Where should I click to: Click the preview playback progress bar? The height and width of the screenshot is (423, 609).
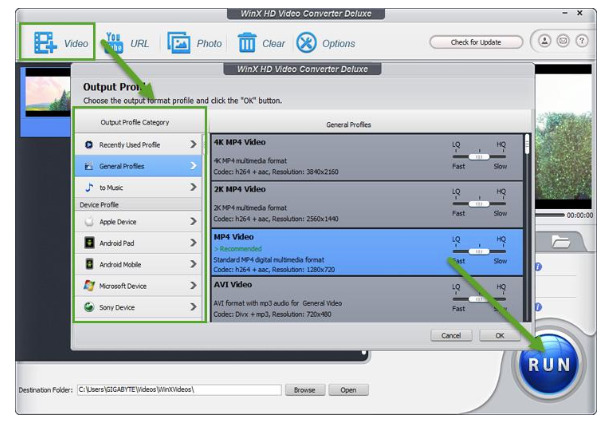tap(549, 215)
